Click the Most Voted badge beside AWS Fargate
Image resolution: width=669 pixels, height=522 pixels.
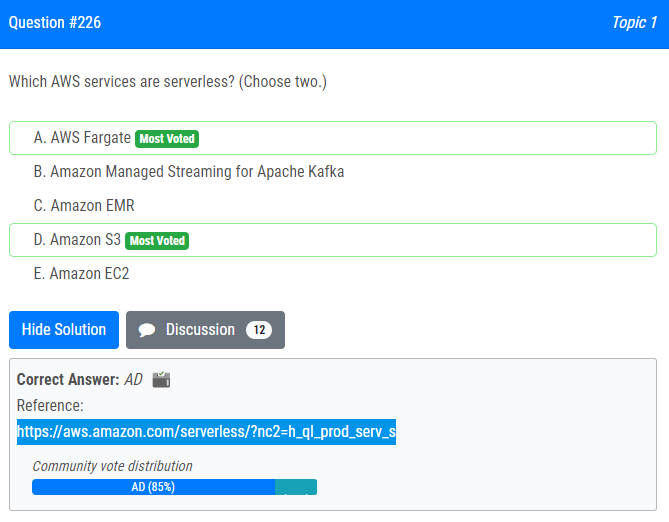[167, 139]
